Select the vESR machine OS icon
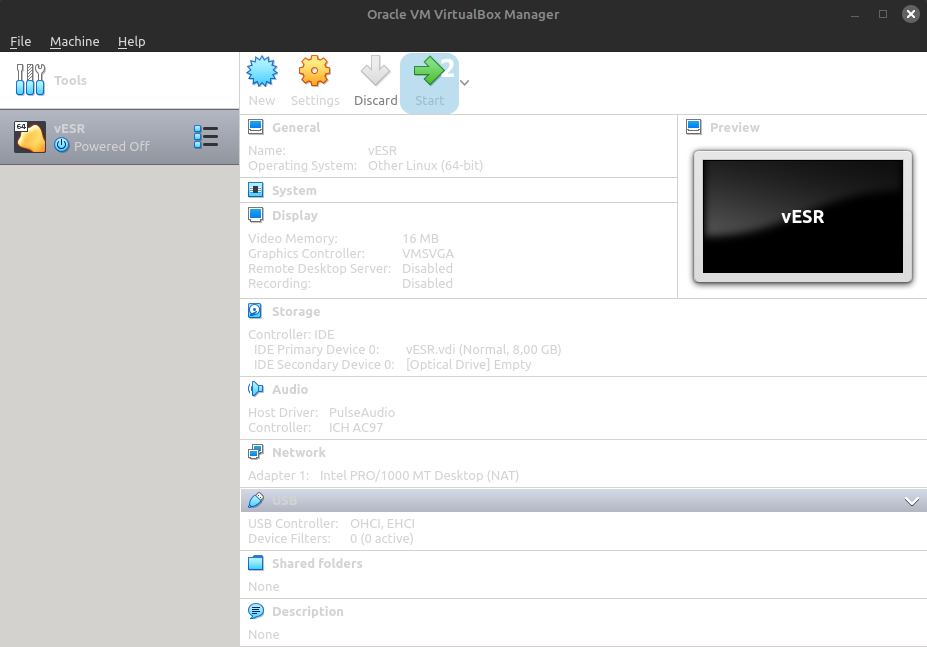The height and width of the screenshot is (647, 927). pos(30,137)
